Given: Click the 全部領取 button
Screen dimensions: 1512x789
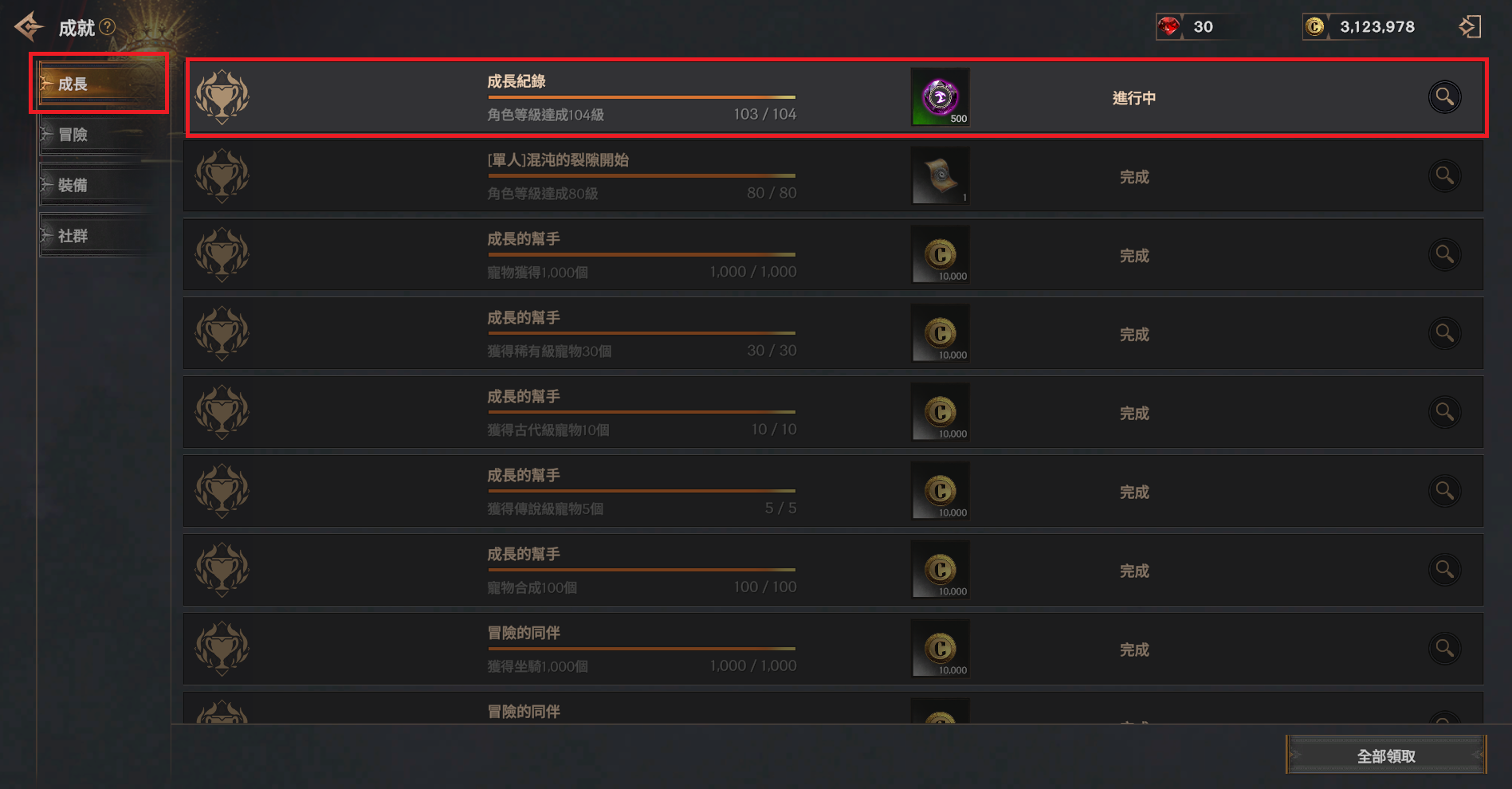Looking at the screenshot, I should tap(1386, 756).
